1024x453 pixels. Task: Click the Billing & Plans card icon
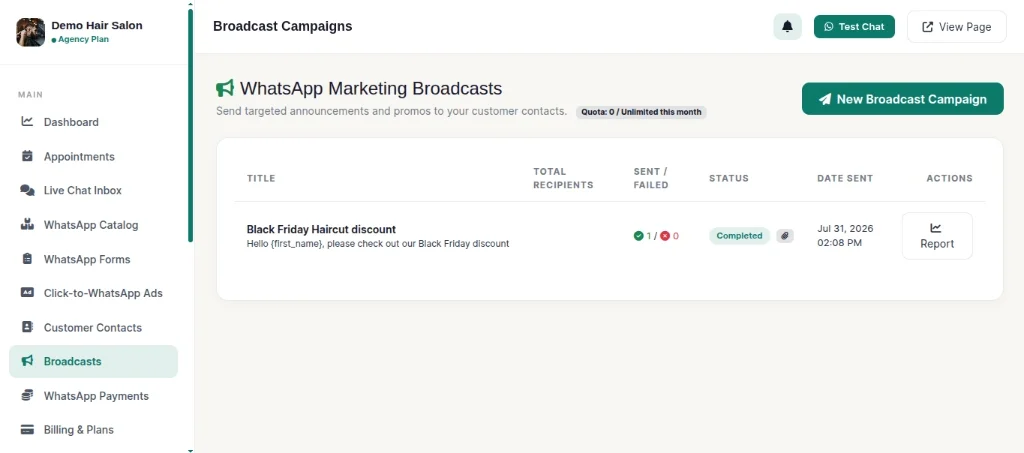[27, 430]
